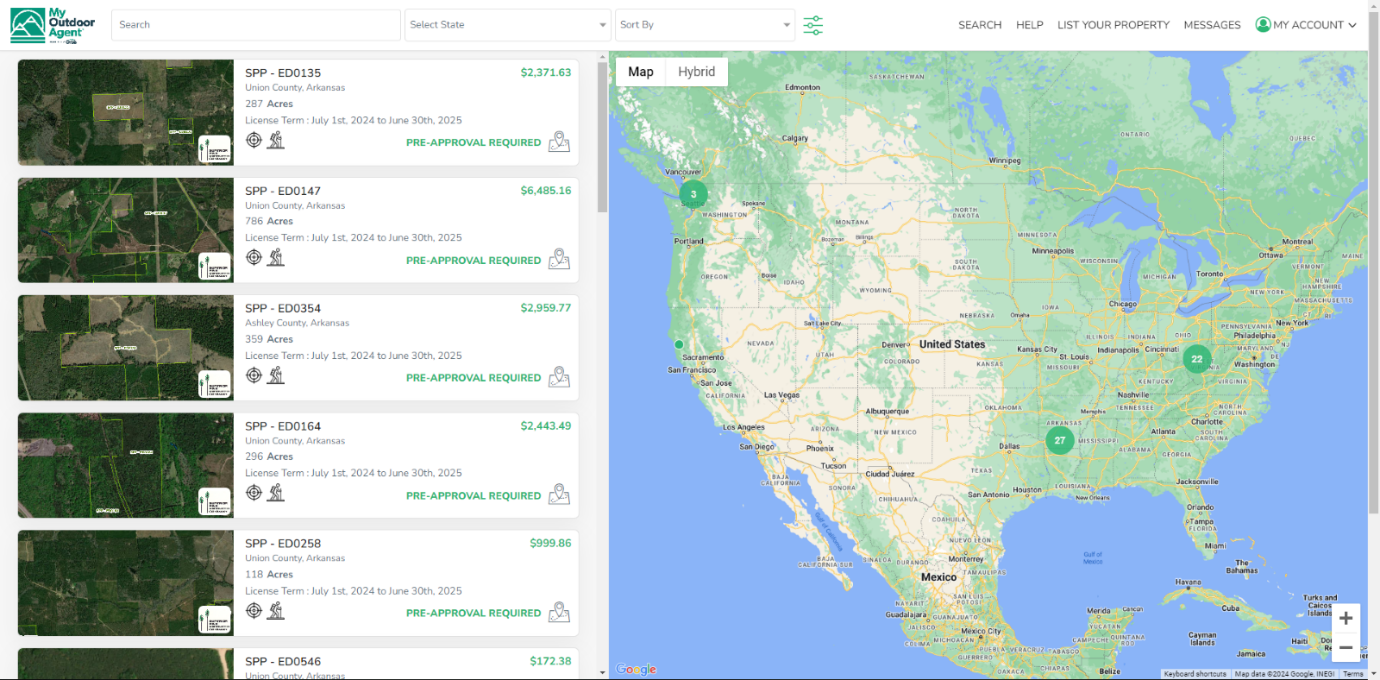Expand the My Account menu
The image size is (1380, 680).
[x=1306, y=25]
